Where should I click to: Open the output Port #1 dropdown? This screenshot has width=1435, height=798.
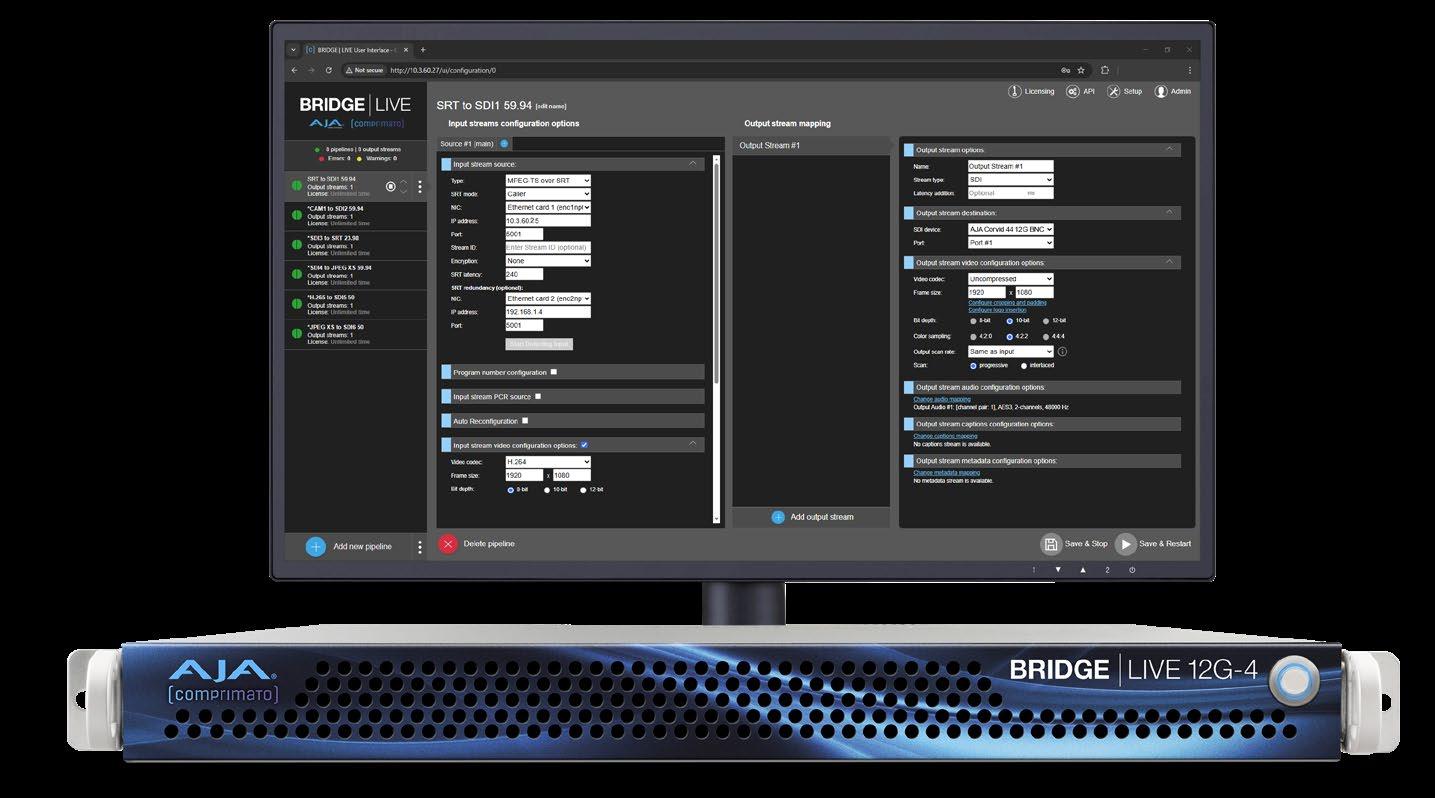[x=1010, y=243]
